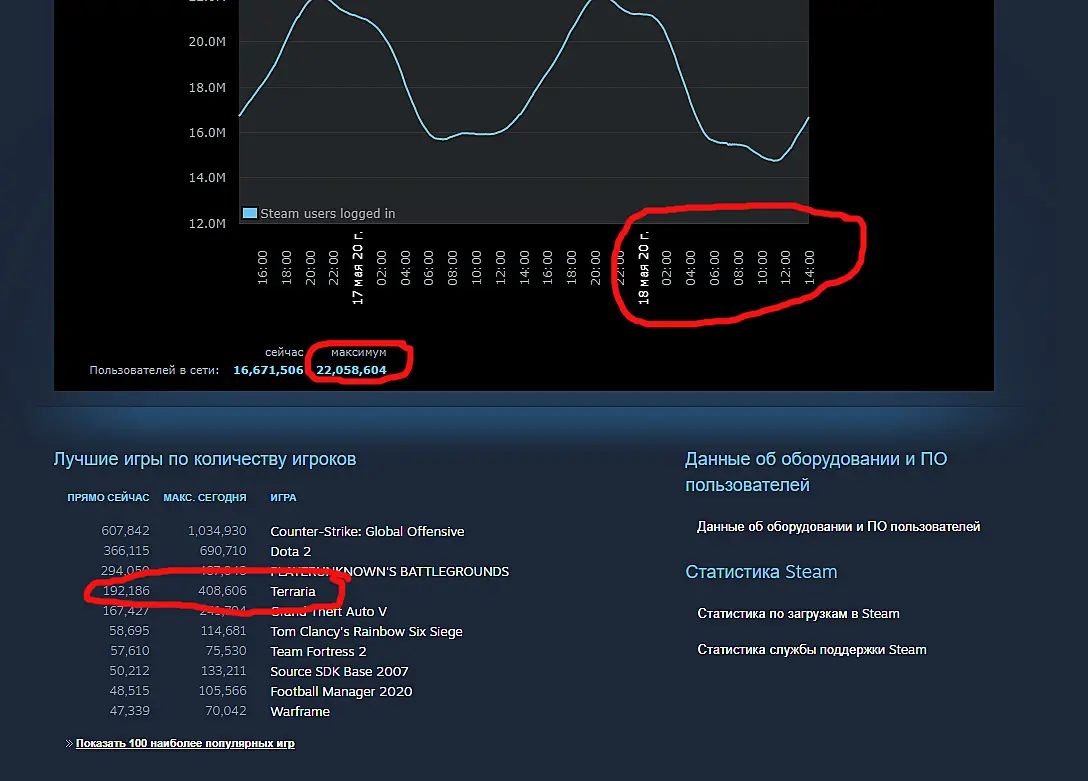The image size is (1088, 781).
Task: Open the Grand Theft Auto V entry
Action: [x=328, y=611]
